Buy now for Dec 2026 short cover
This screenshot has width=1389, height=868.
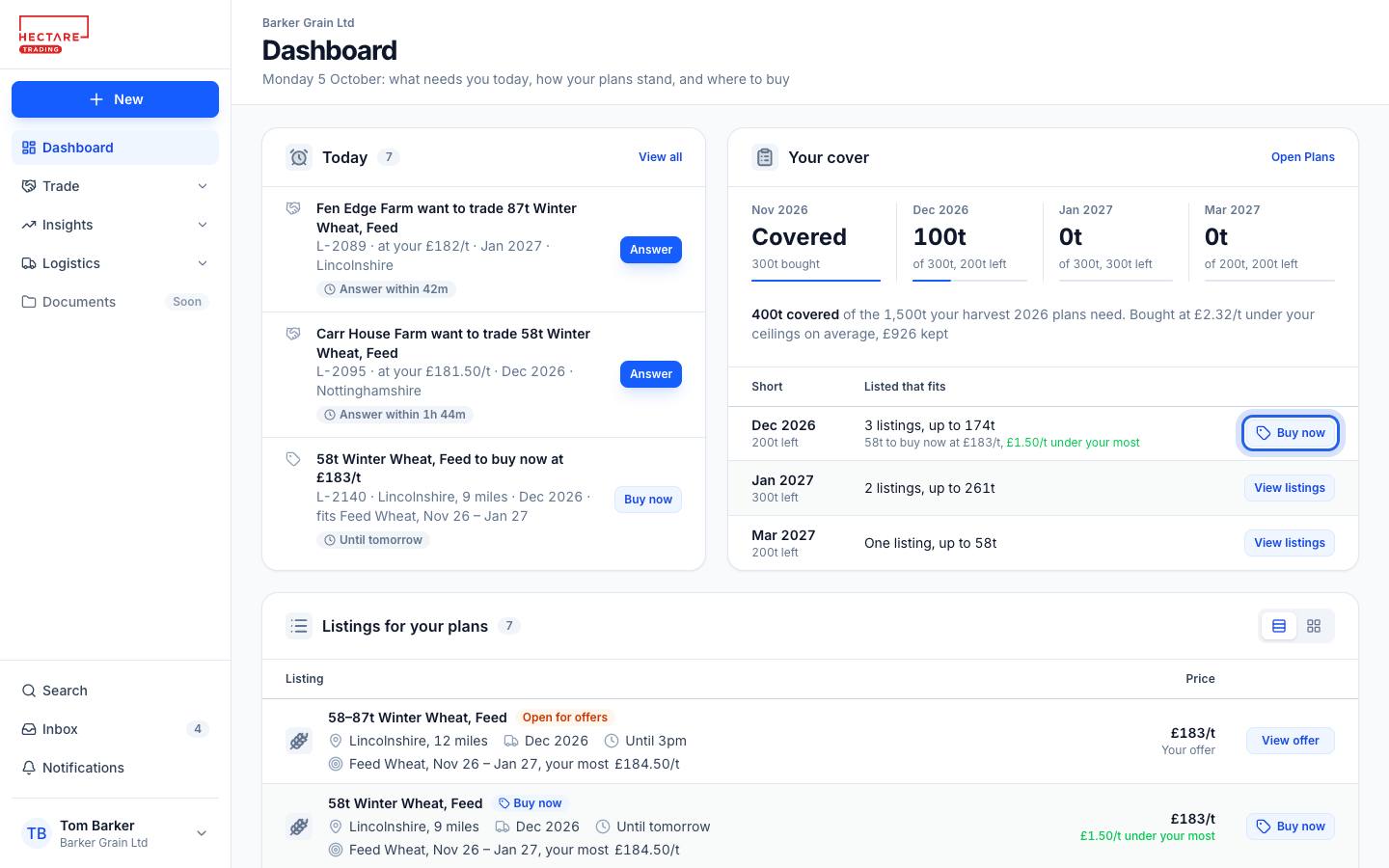pos(1290,433)
